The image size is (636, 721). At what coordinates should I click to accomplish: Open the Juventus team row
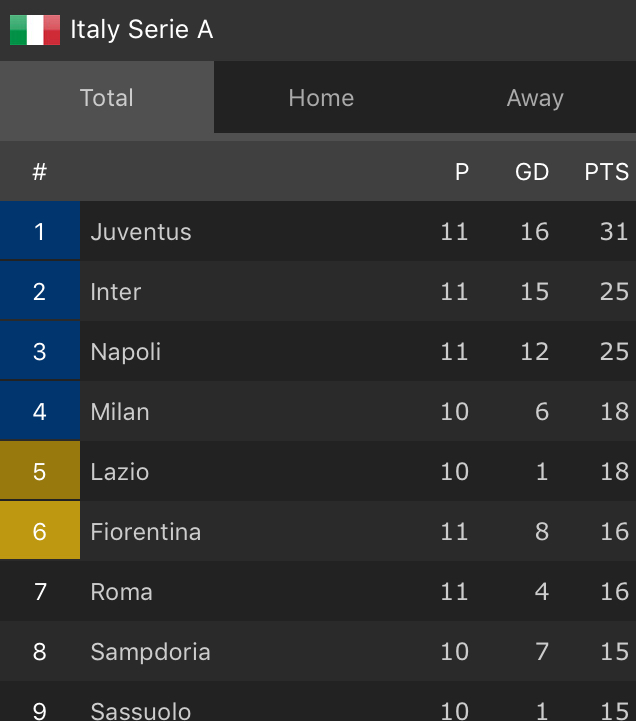[x=141, y=232]
